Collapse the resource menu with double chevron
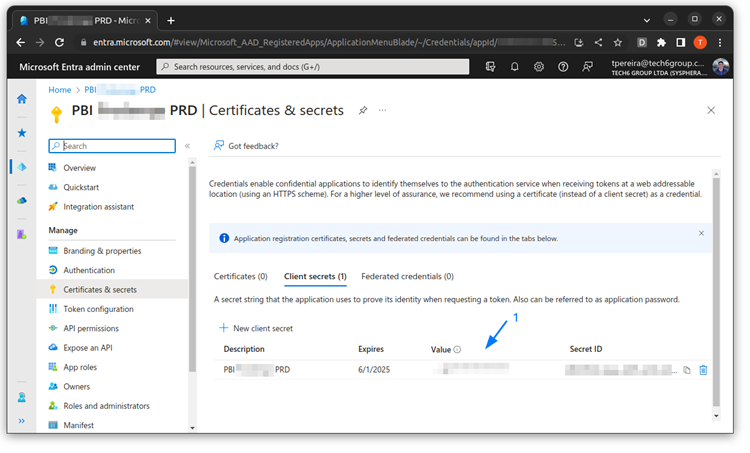This screenshot has height=453, width=750. [188, 146]
